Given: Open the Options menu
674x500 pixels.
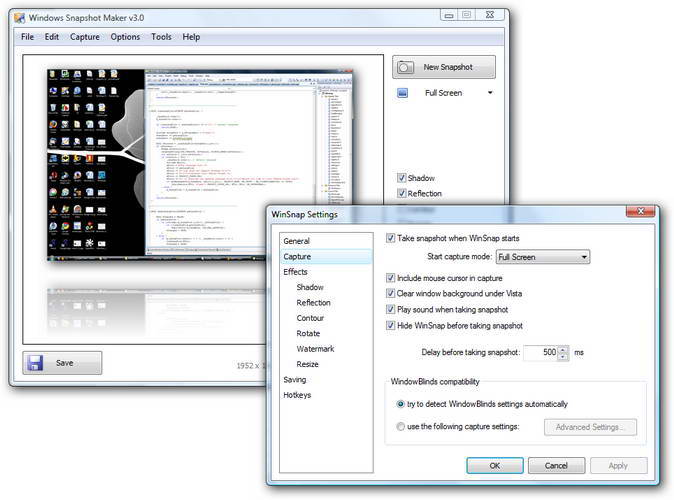Looking at the screenshot, I should [x=125, y=37].
